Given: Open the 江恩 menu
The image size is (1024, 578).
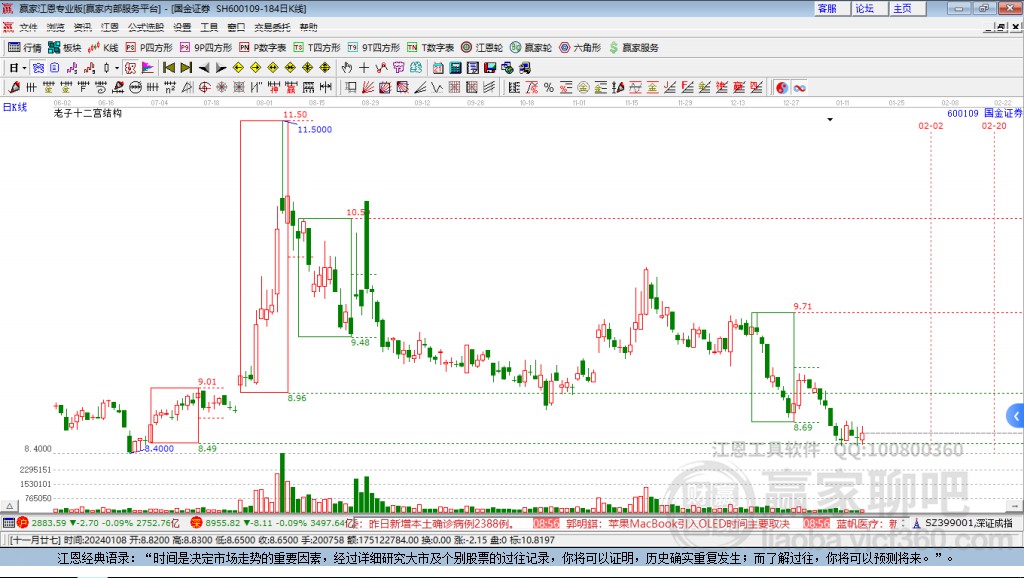Looking at the screenshot, I should point(110,27).
